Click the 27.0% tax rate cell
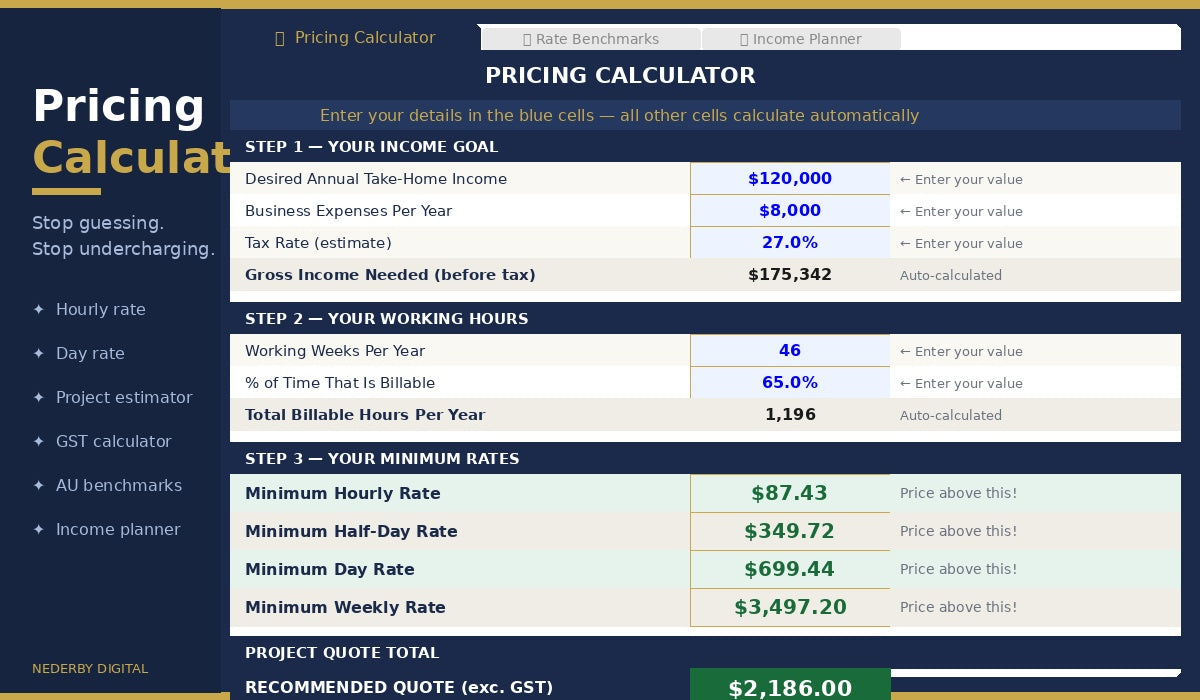Screen dimensions: 1200x700 790,243
